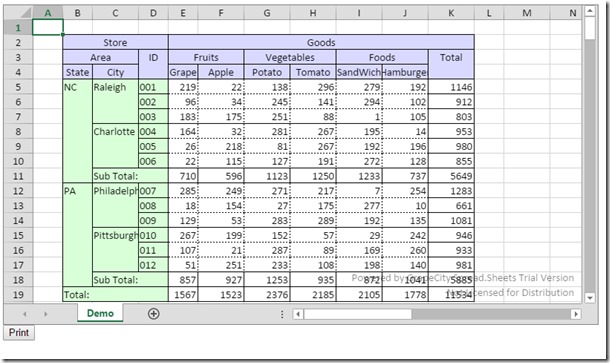The width and height of the screenshot is (610, 363).
Task: Click the horizontal scrollbar thumb
Action: 358,314
